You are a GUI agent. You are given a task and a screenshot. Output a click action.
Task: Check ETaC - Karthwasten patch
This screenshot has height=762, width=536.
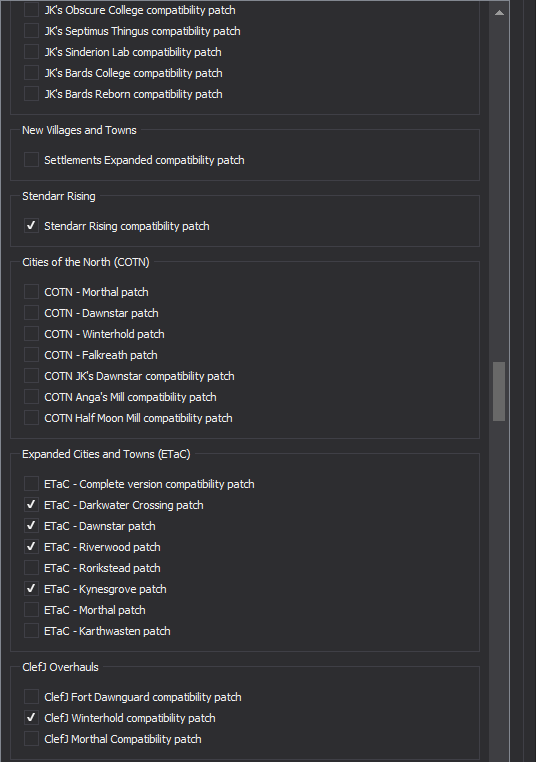[x=32, y=631]
